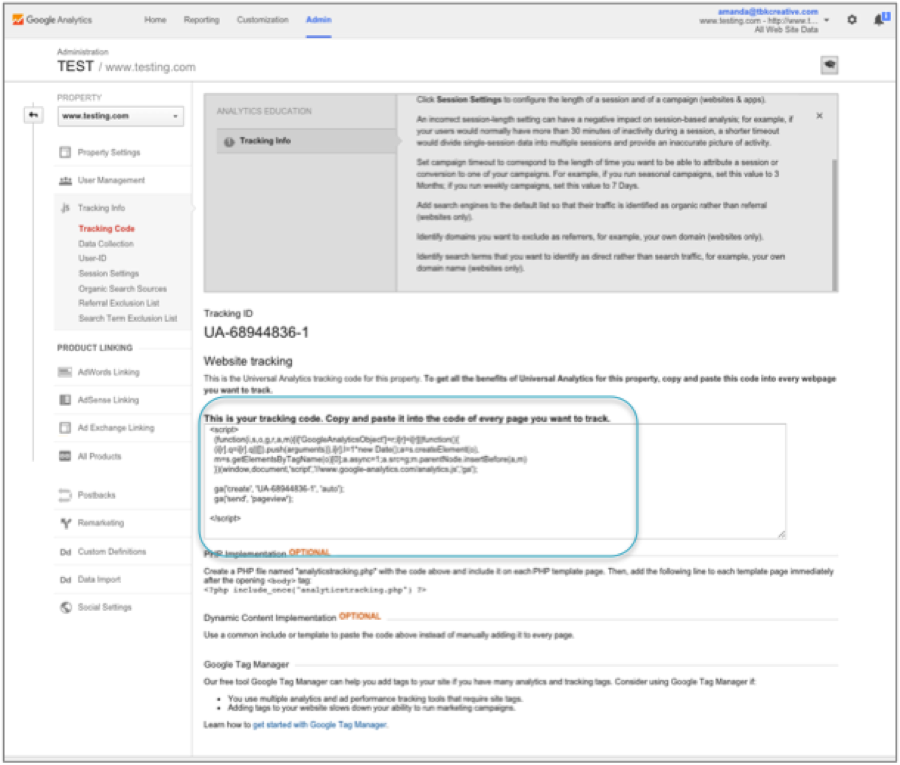Open the Reporting tab
Image resolution: width=900 pixels, height=765 pixels.
pyautogui.click(x=201, y=20)
